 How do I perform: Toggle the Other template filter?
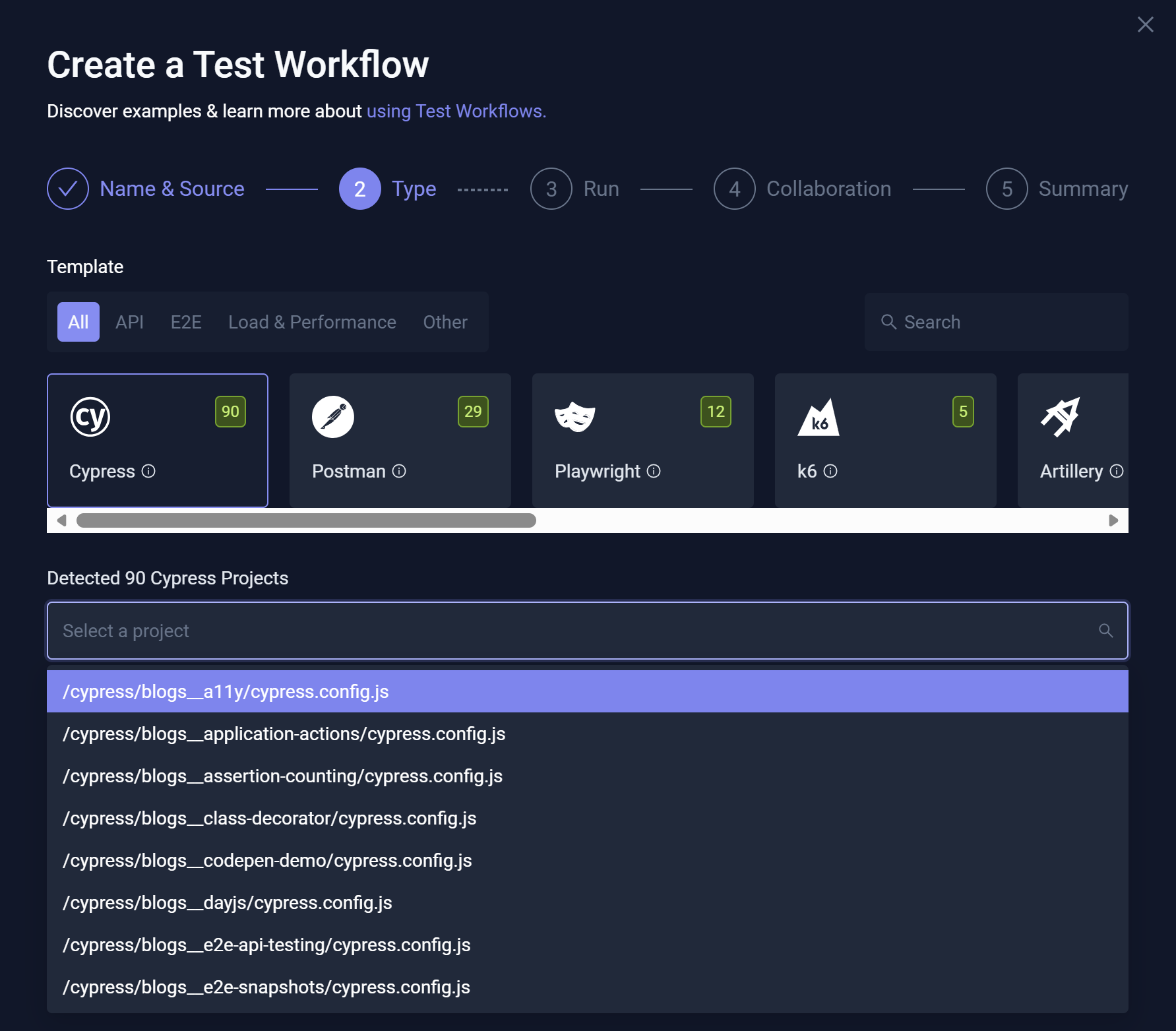point(445,322)
